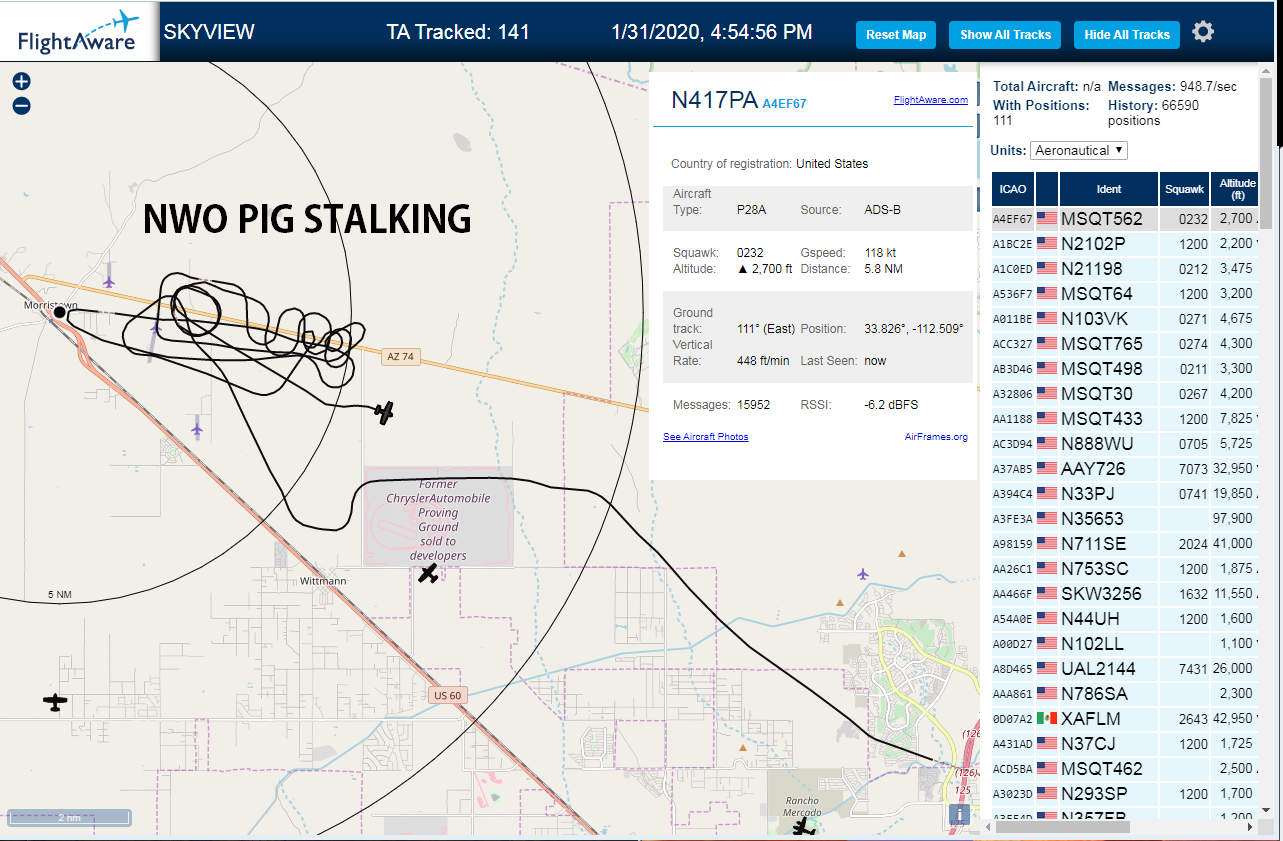Select the MSQT562 row ident
This screenshot has width=1283, height=841.
point(1101,219)
